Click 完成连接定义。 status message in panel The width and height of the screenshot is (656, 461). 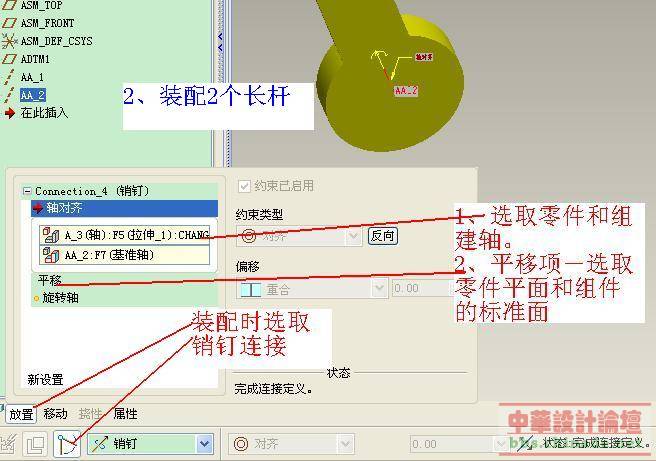click(273, 389)
